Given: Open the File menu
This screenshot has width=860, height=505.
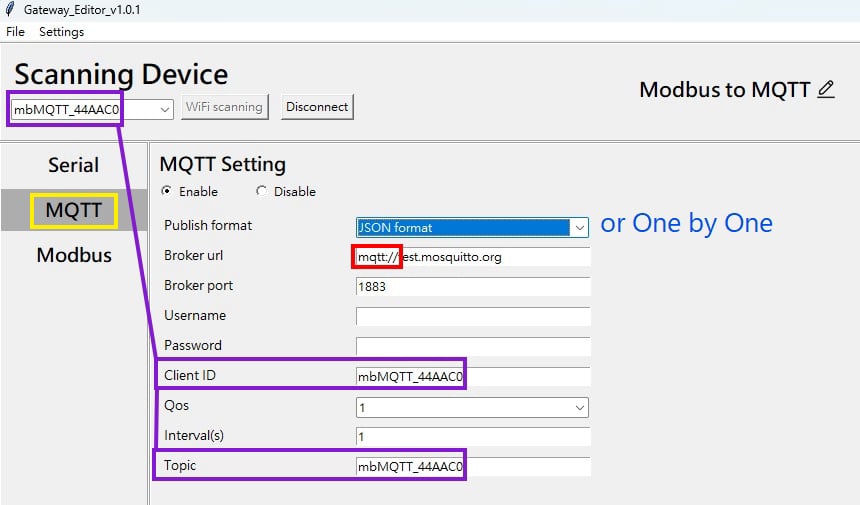Looking at the screenshot, I should 15,31.
